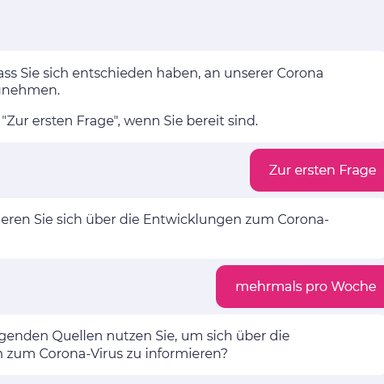Click the message about "Entwicklungen zum Corona-"

click(192, 228)
